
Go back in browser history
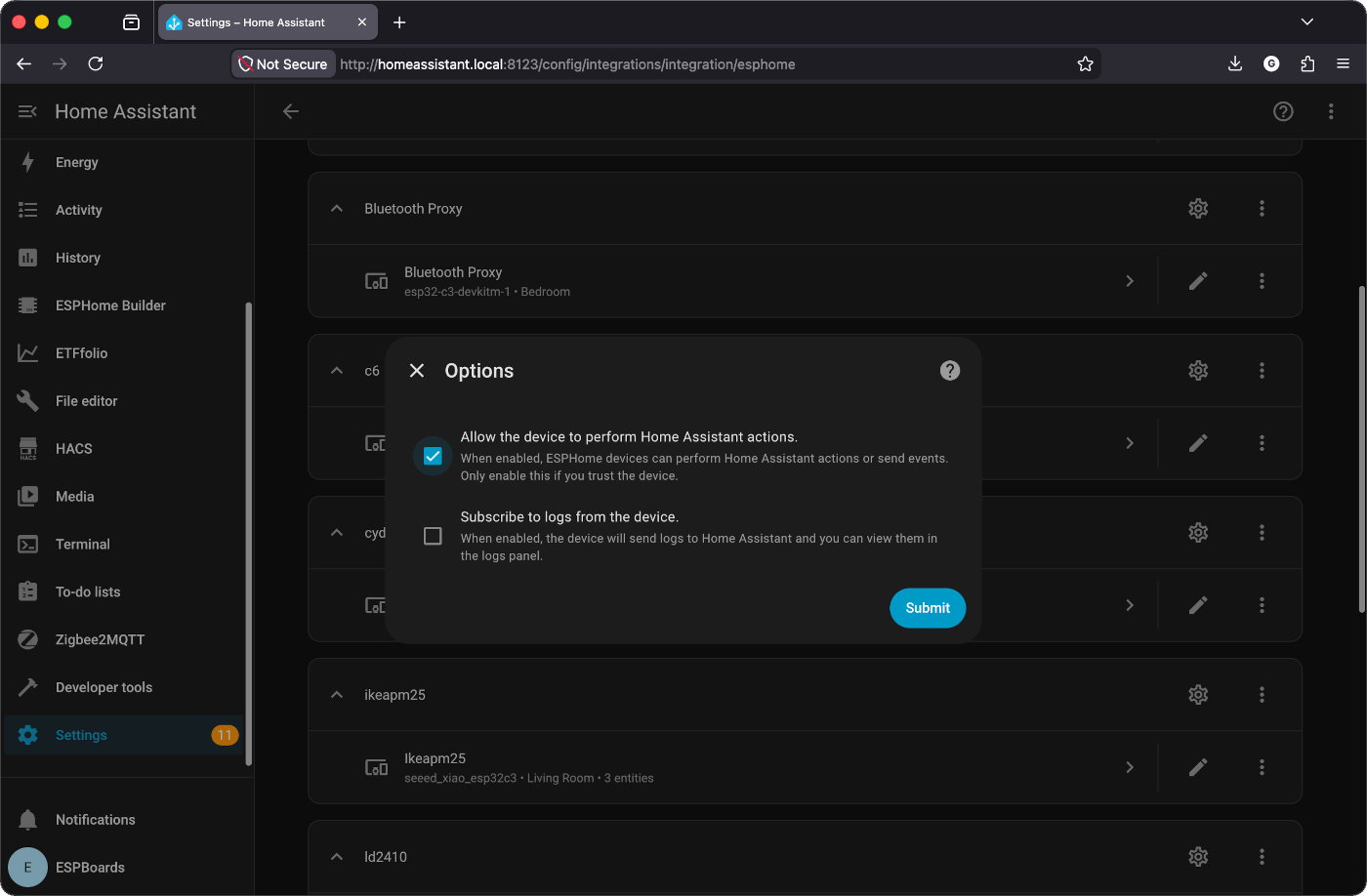pos(24,63)
